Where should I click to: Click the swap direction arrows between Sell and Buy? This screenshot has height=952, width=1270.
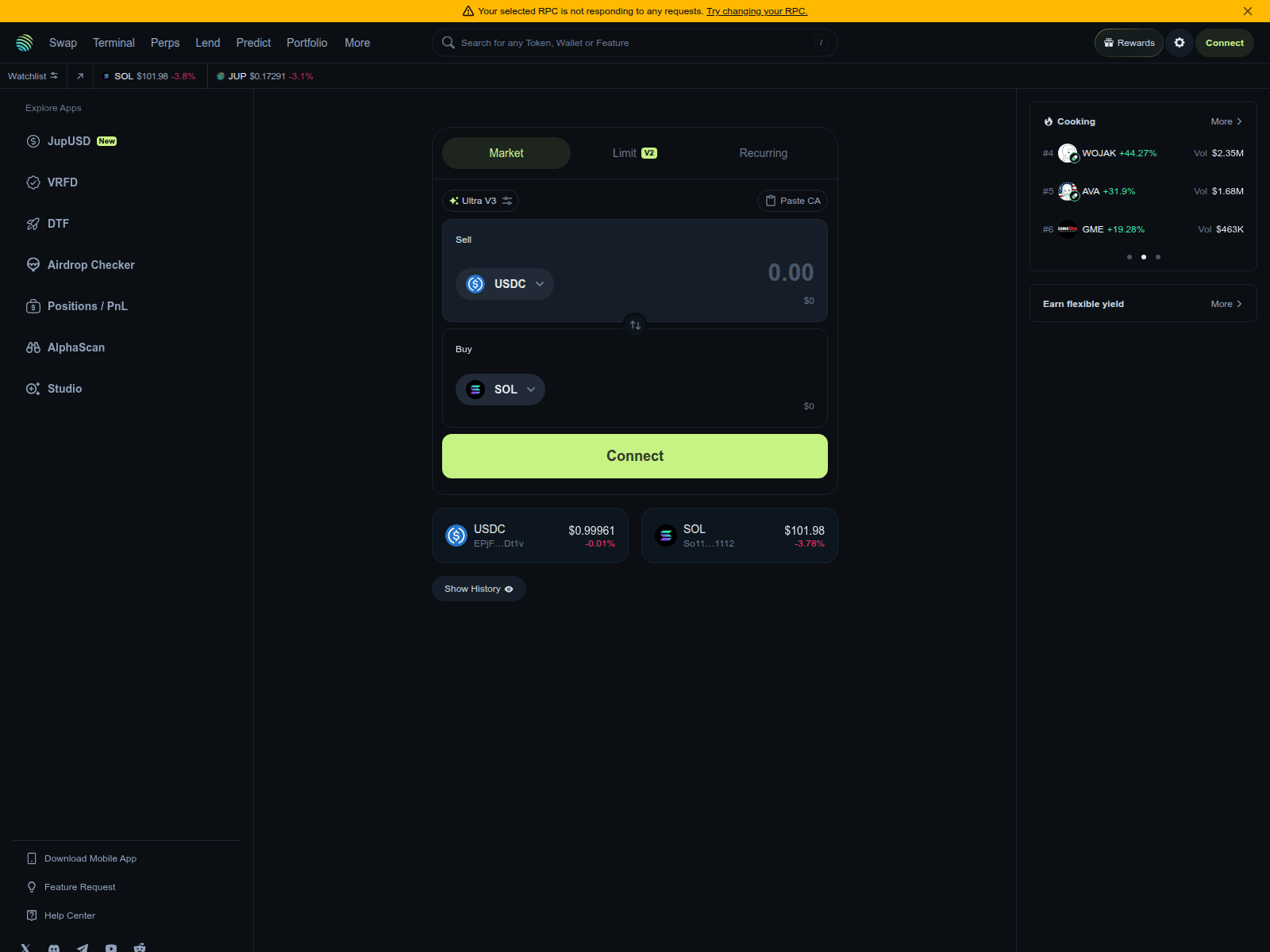[635, 325]
